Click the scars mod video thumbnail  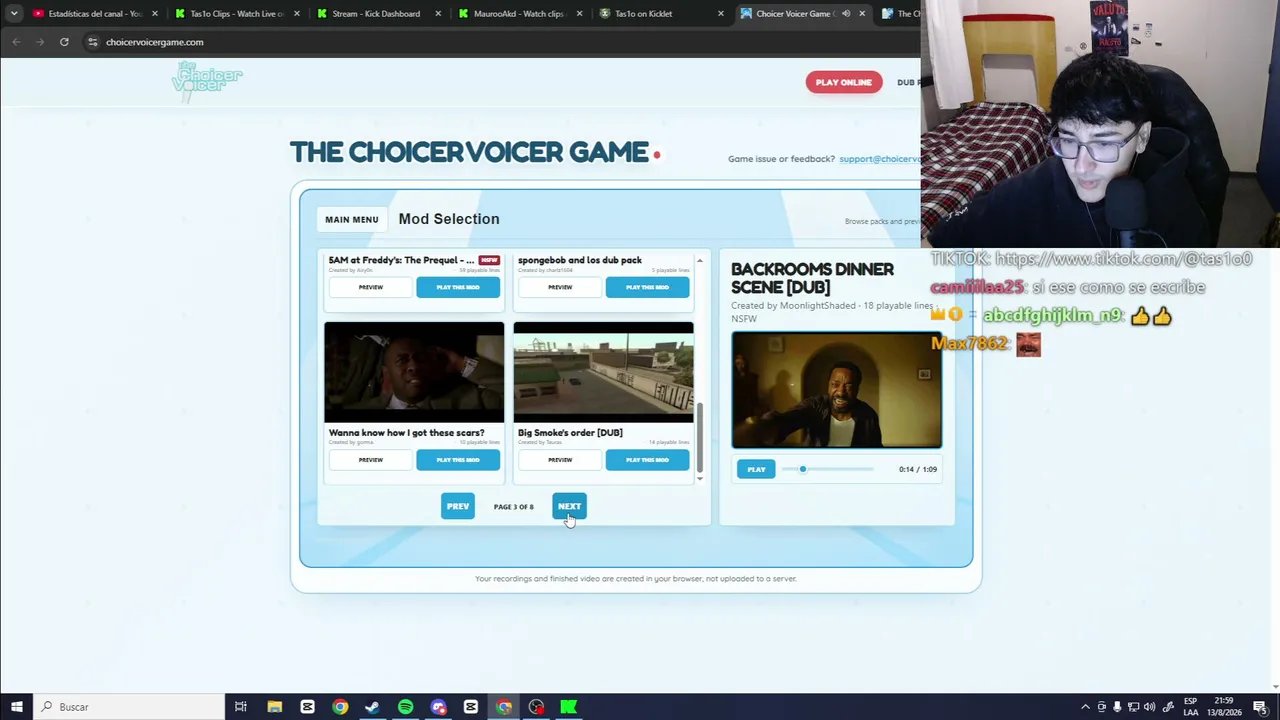click(x=414, y=372)
